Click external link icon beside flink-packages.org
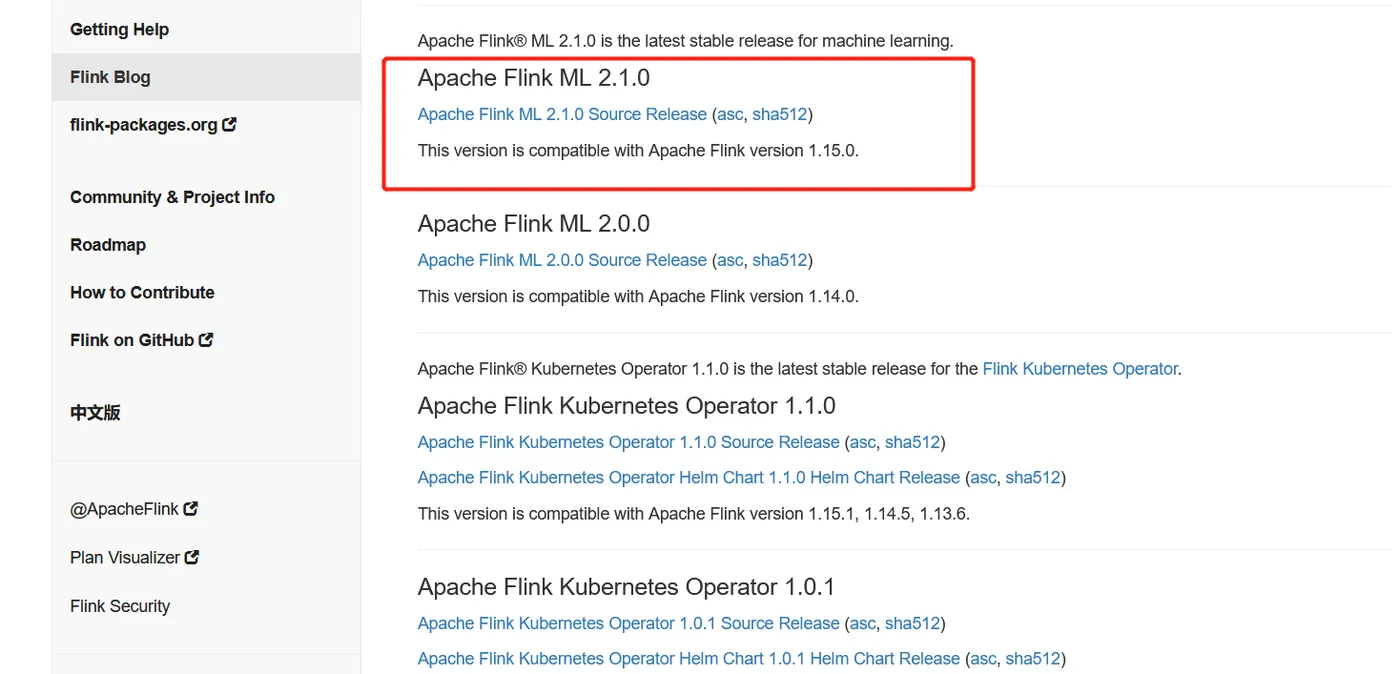1400x674 pixels. point(230,125)
